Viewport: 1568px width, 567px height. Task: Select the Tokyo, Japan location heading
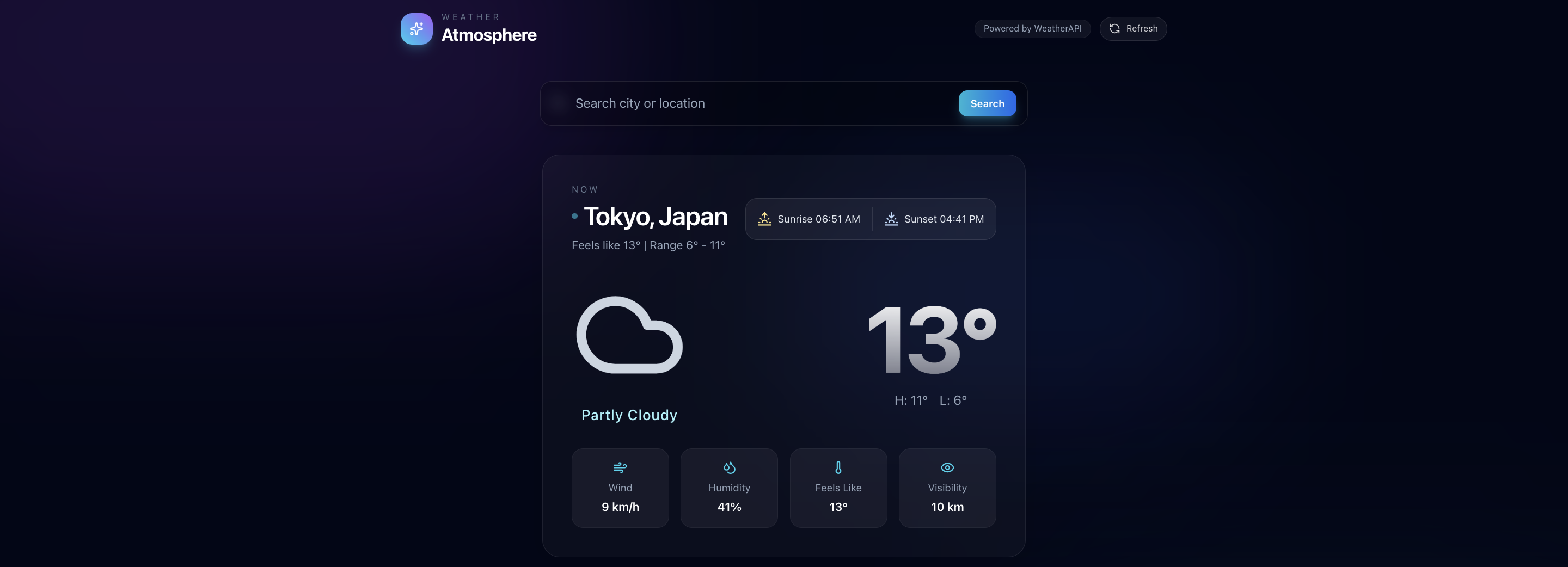[x=655, y=217]
